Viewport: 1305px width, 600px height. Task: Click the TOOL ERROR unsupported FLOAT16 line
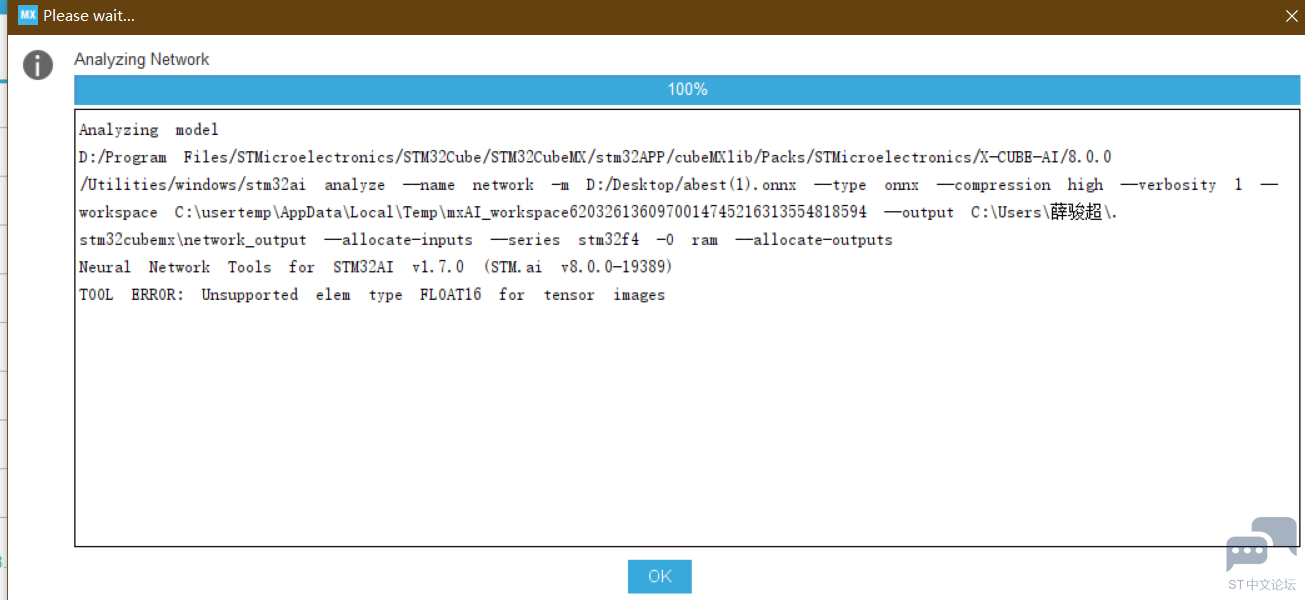pyautogui.click(x=372, y=295)
